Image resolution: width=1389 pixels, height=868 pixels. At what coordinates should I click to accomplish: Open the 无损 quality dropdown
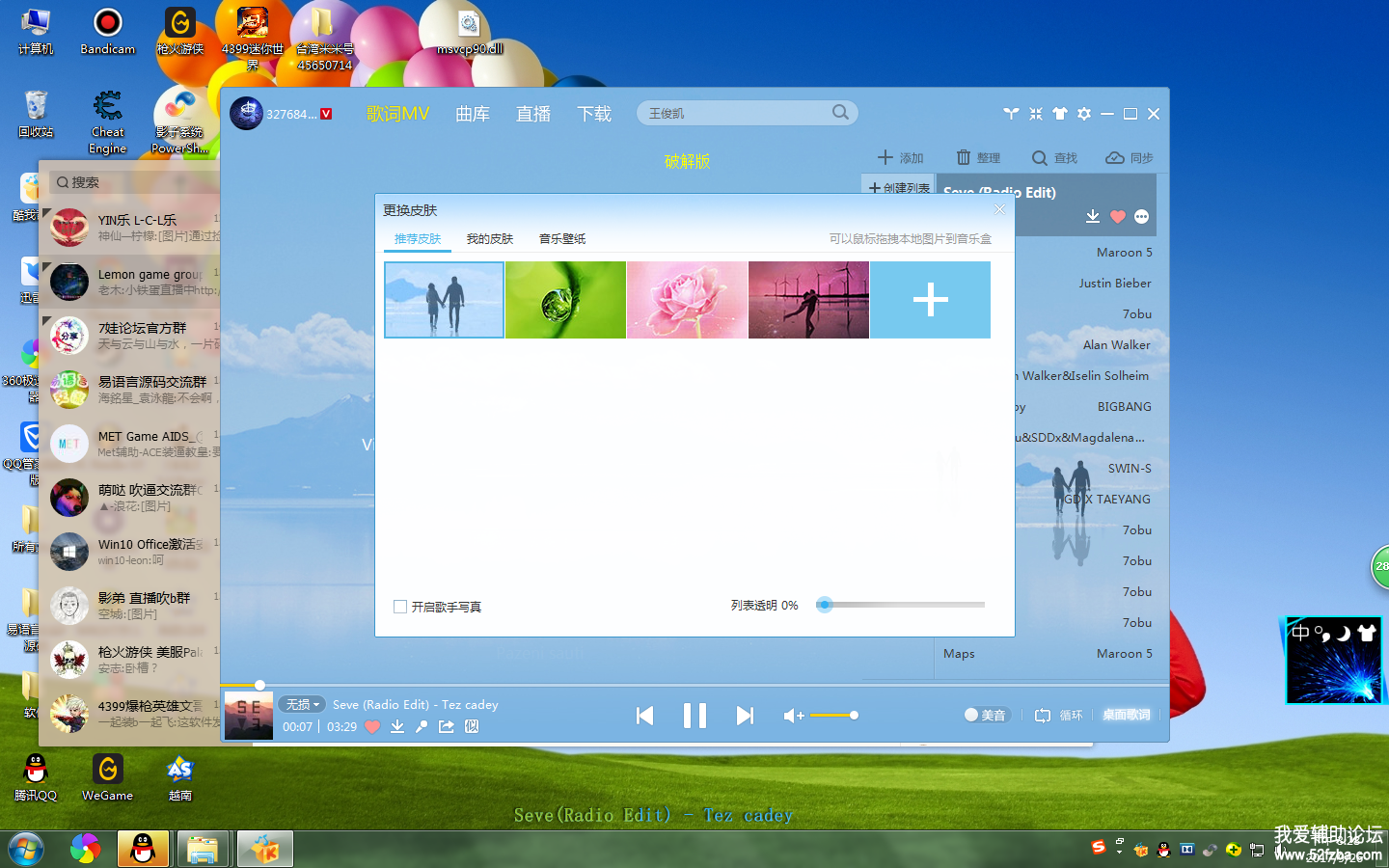[x=303, y=705]
